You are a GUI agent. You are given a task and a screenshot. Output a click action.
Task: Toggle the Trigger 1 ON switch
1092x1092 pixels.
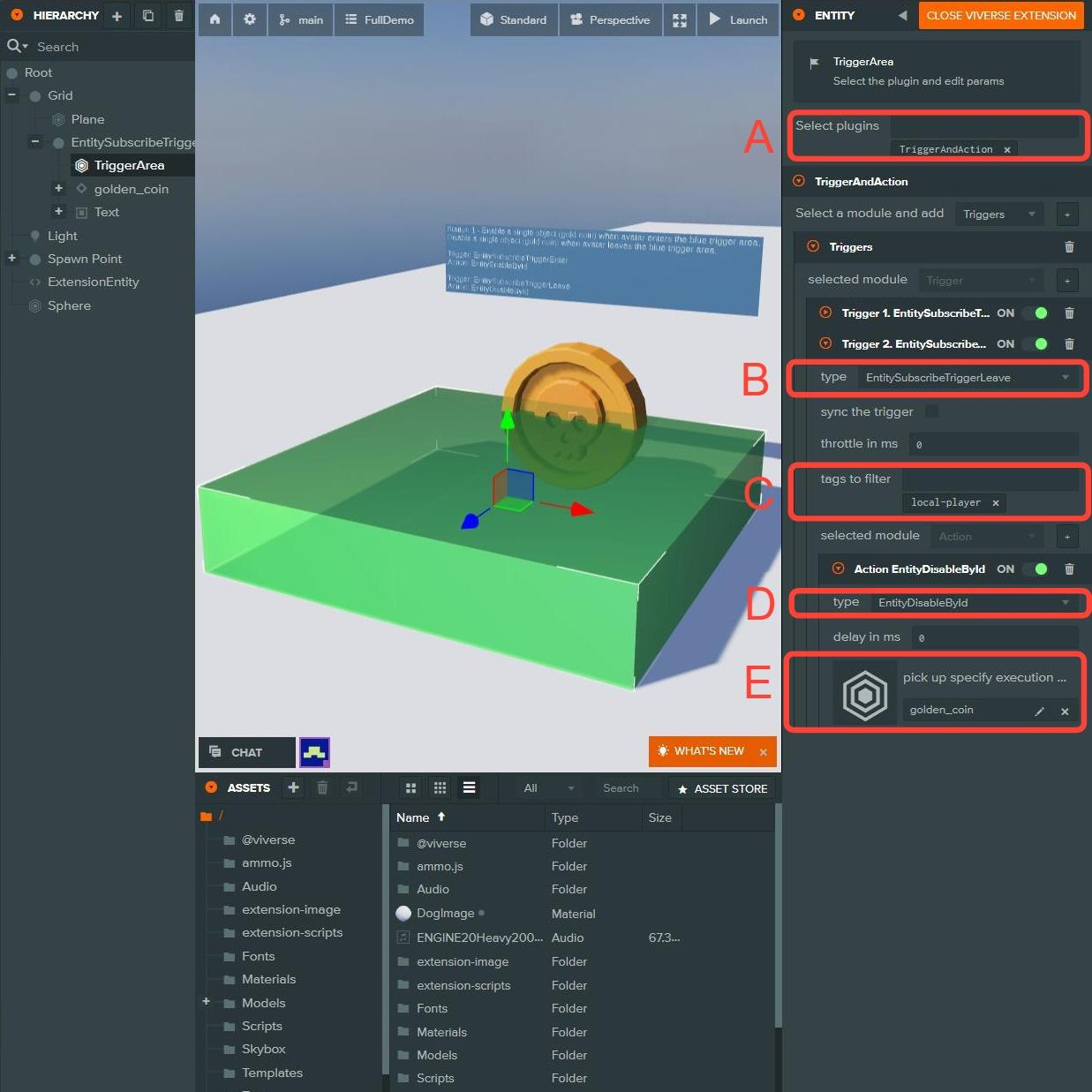point(1035,313)
